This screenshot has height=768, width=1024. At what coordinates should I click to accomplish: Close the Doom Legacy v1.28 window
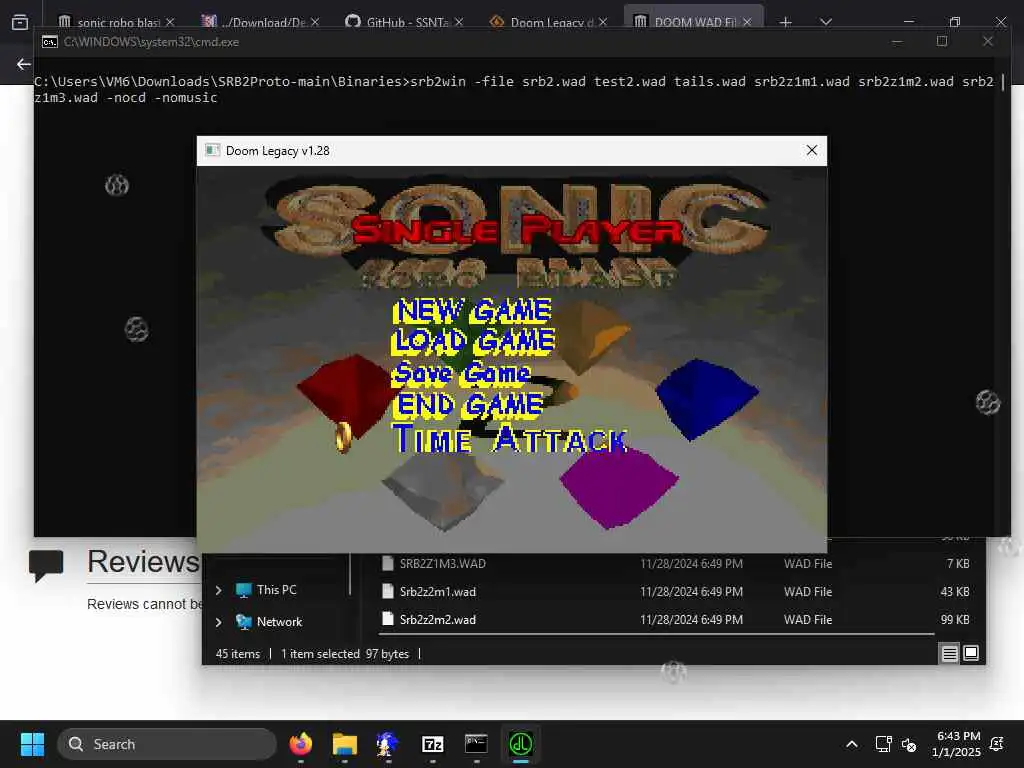812,150
